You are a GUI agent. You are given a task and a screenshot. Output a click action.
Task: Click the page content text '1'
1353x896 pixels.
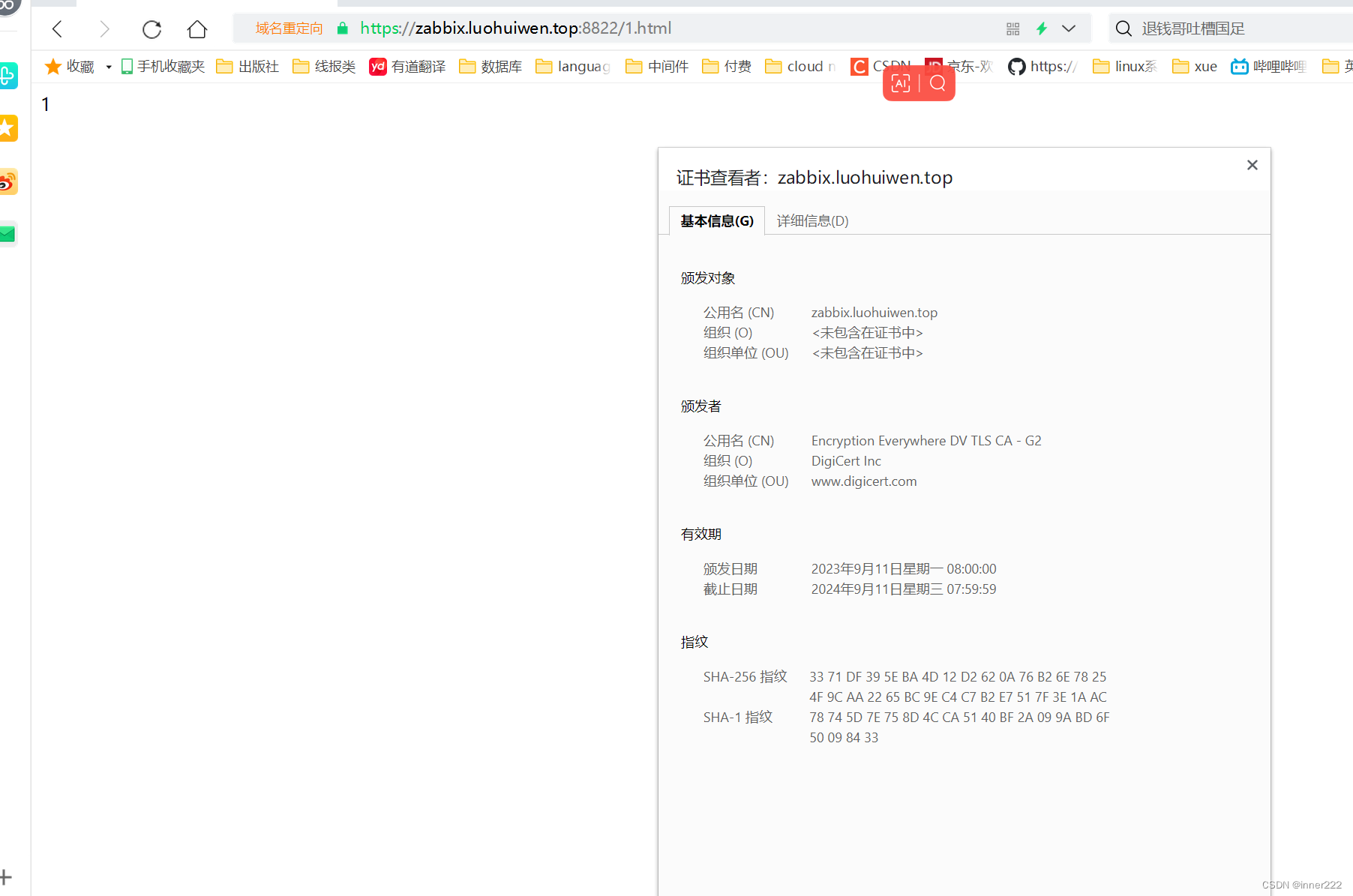(x=46, y=104)
